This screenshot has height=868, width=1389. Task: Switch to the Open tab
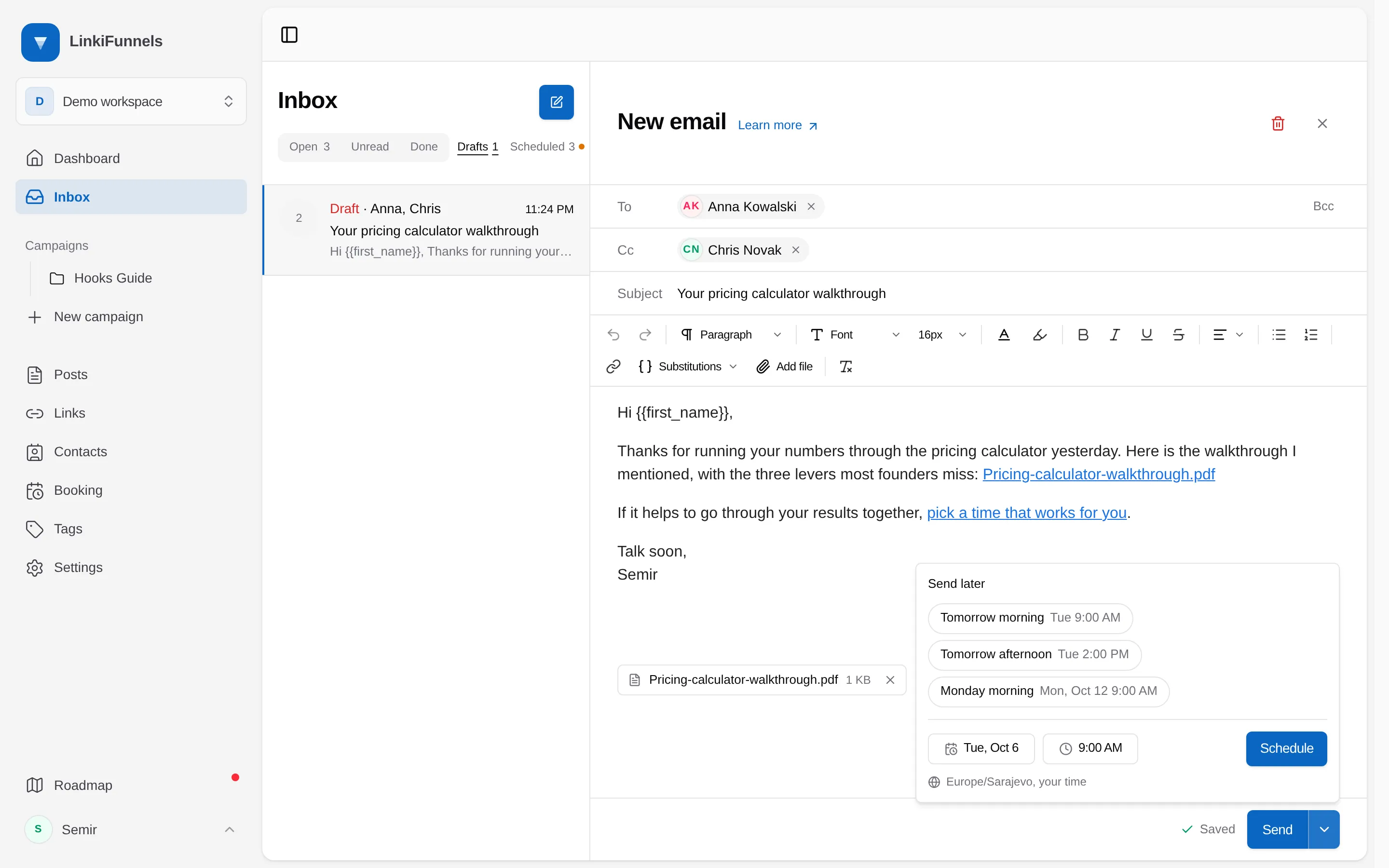click(x=309, y=147)
